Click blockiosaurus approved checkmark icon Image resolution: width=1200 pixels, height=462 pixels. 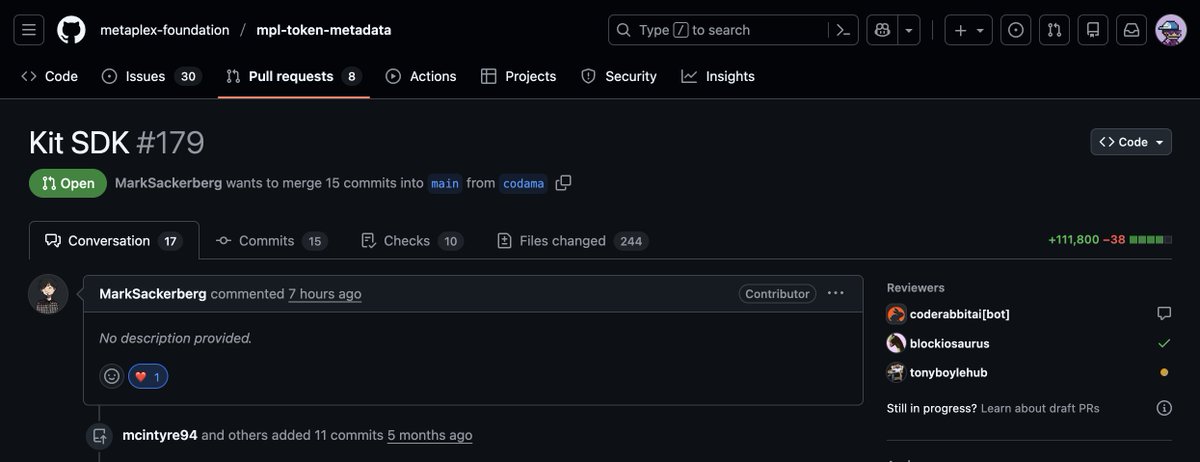1164,343
